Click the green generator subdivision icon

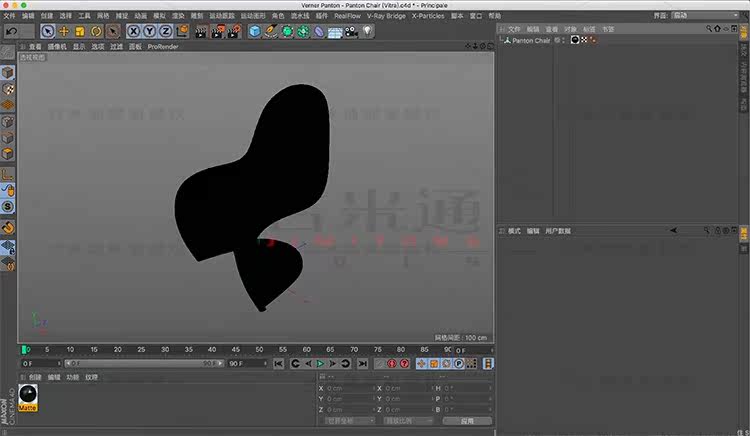tap(287, 32)
